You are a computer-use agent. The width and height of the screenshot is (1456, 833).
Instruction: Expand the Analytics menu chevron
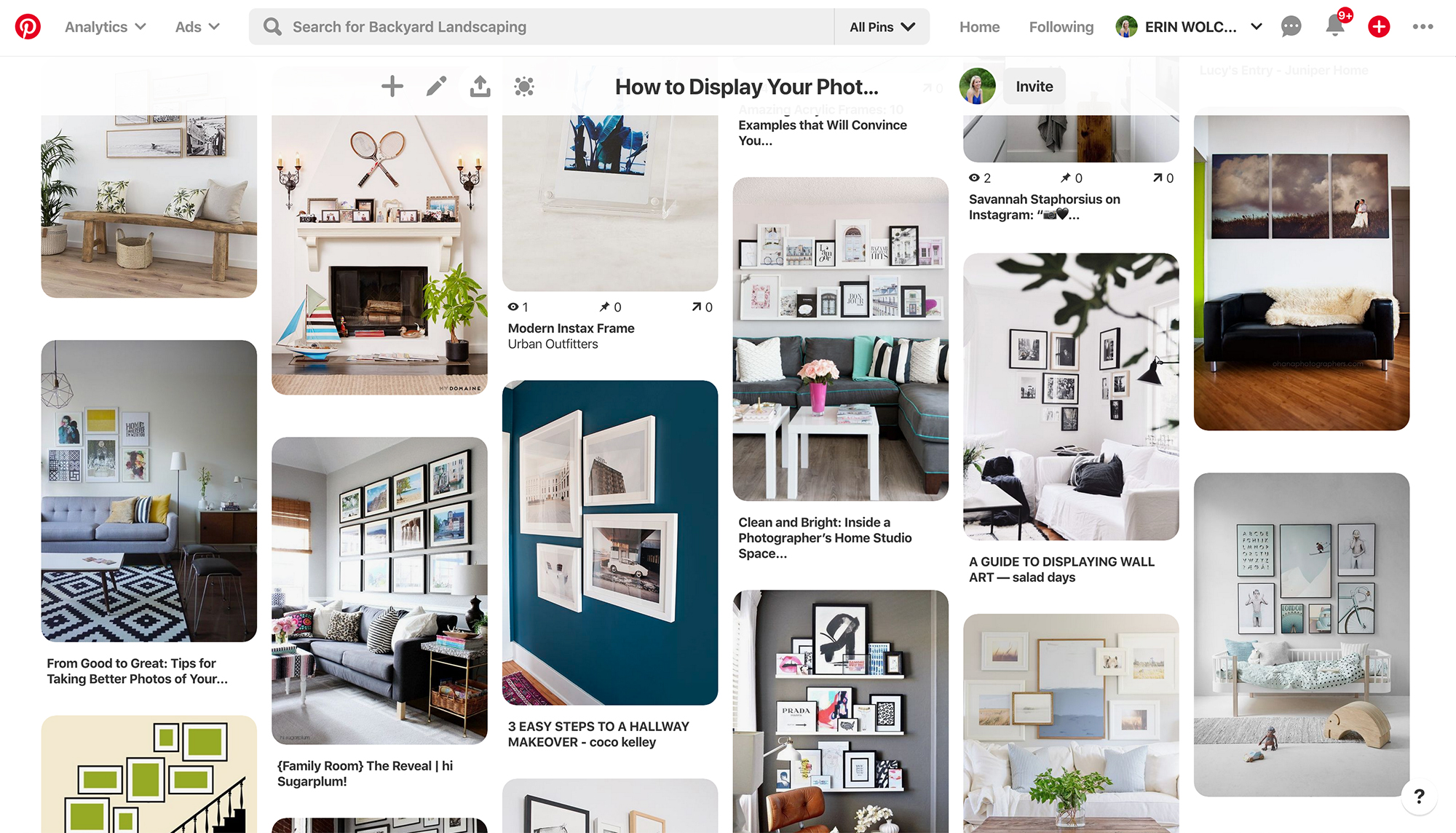coord(141,26)
